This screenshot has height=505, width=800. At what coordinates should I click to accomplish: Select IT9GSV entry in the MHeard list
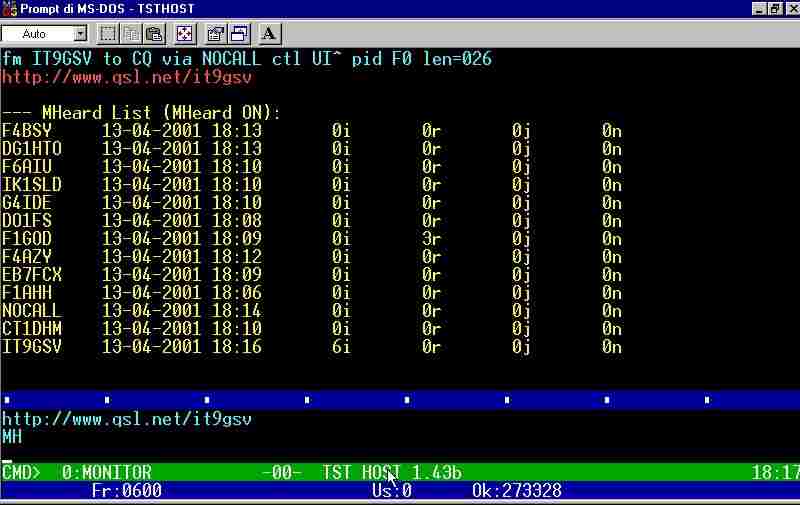(32, 346)
